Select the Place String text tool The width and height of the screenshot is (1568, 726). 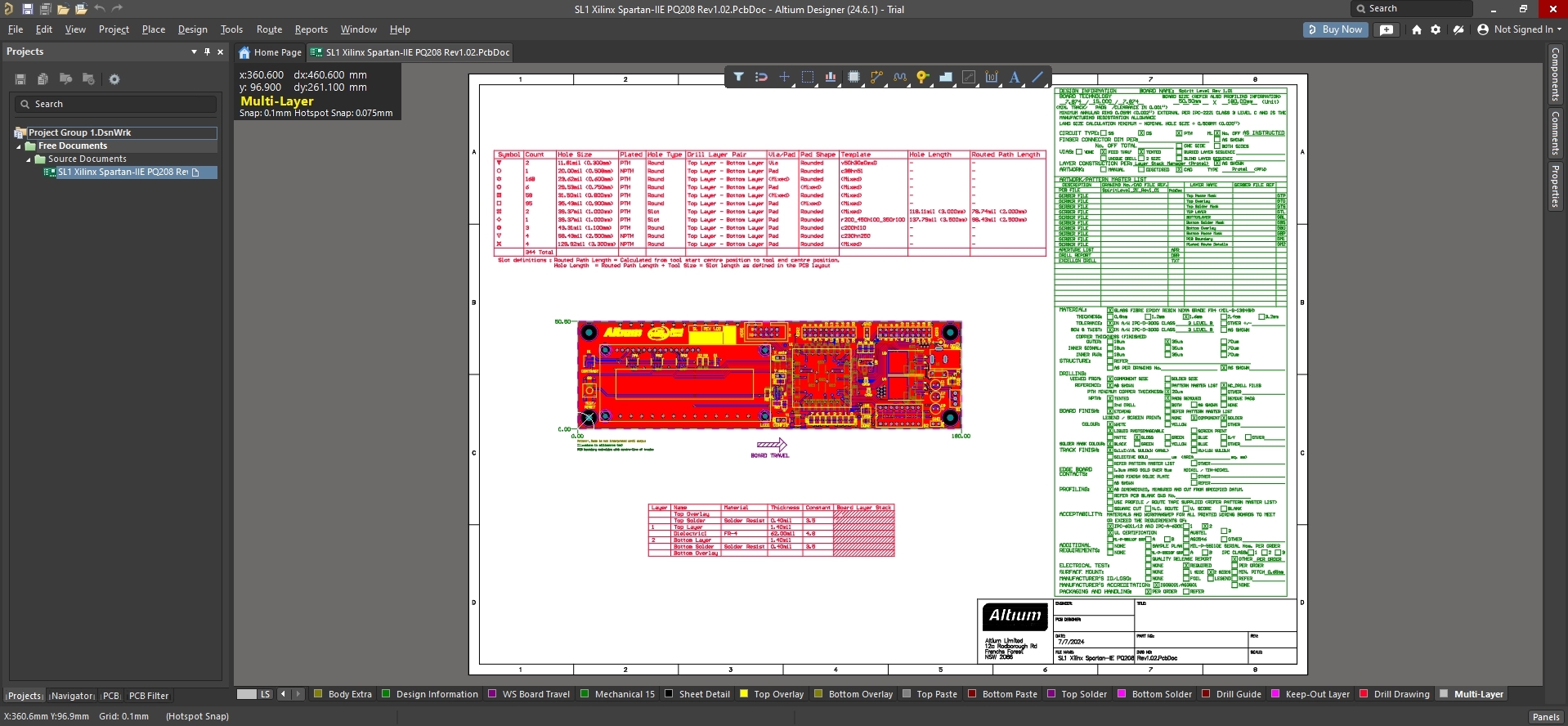(x=1015, y=77)
